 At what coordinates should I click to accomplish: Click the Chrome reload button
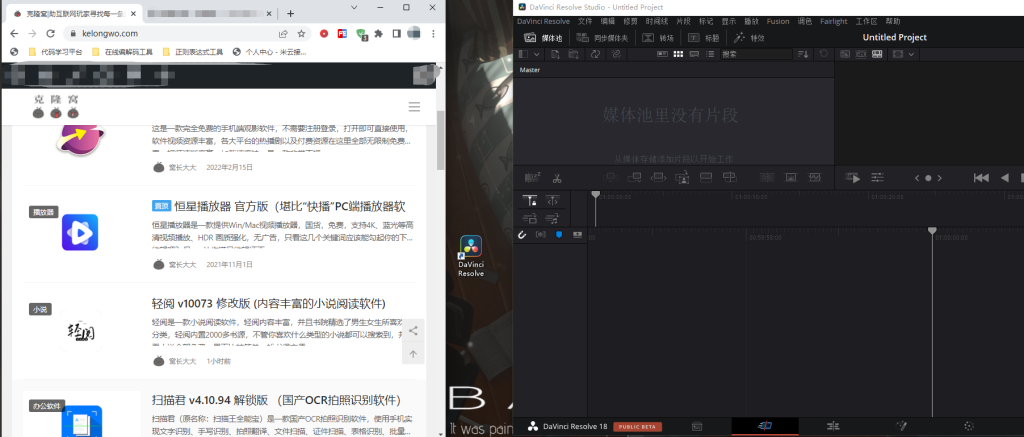(x=50, y=33)
